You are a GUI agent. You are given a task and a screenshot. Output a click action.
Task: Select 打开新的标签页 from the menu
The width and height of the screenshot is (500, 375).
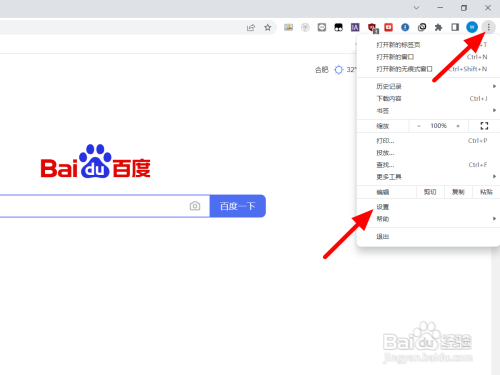pos(428,45)
